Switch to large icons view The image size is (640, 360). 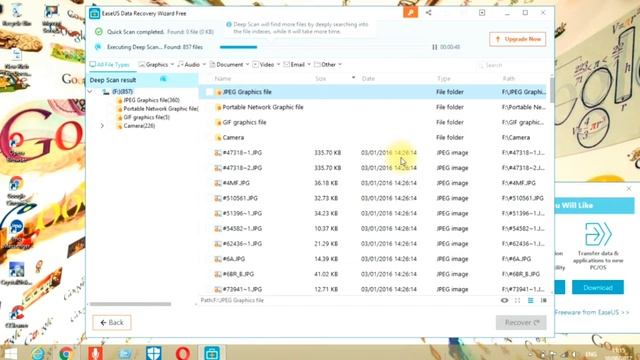518,300
